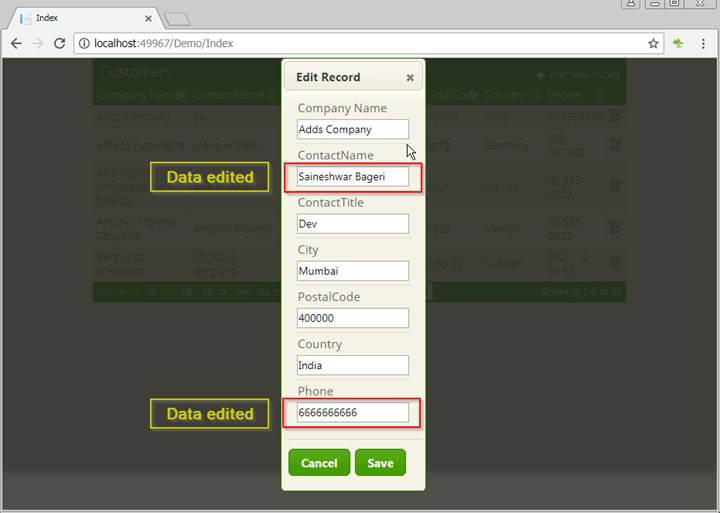
Task: View site information icon in address bar
Action: [84, 43]
